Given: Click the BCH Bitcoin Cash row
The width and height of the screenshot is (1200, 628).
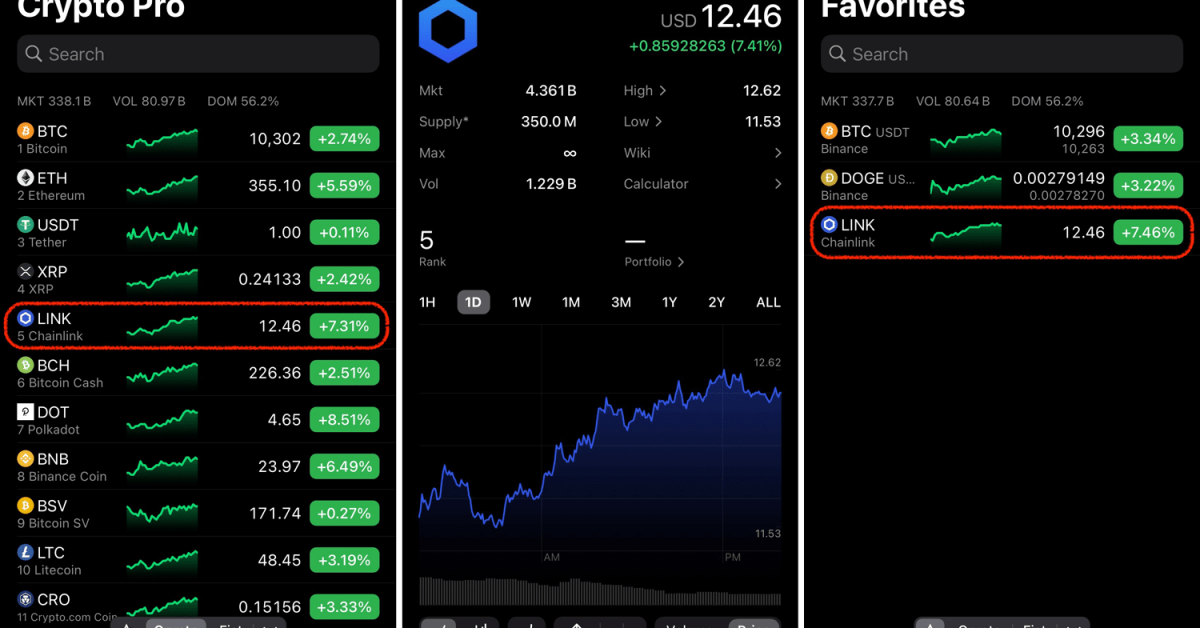Looking at the screenshot, I should pos(198,373).
